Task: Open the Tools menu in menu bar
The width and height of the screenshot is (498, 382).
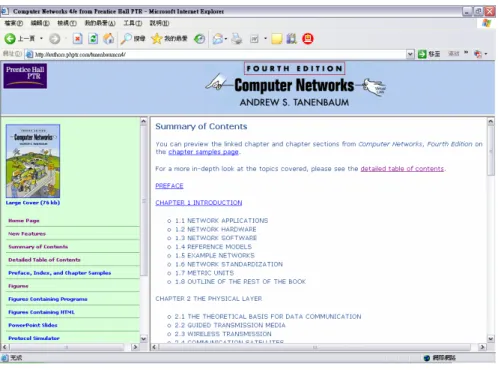Action: click(133, 23)
